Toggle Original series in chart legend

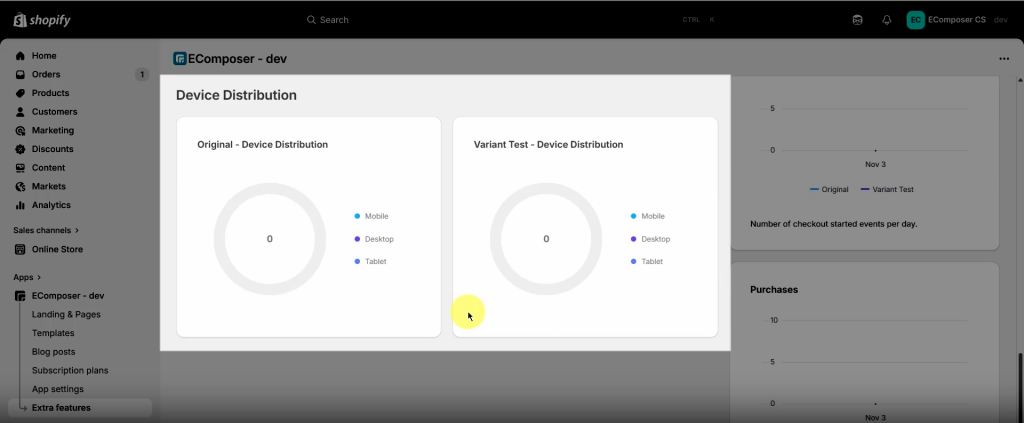[x=829, y=189]
